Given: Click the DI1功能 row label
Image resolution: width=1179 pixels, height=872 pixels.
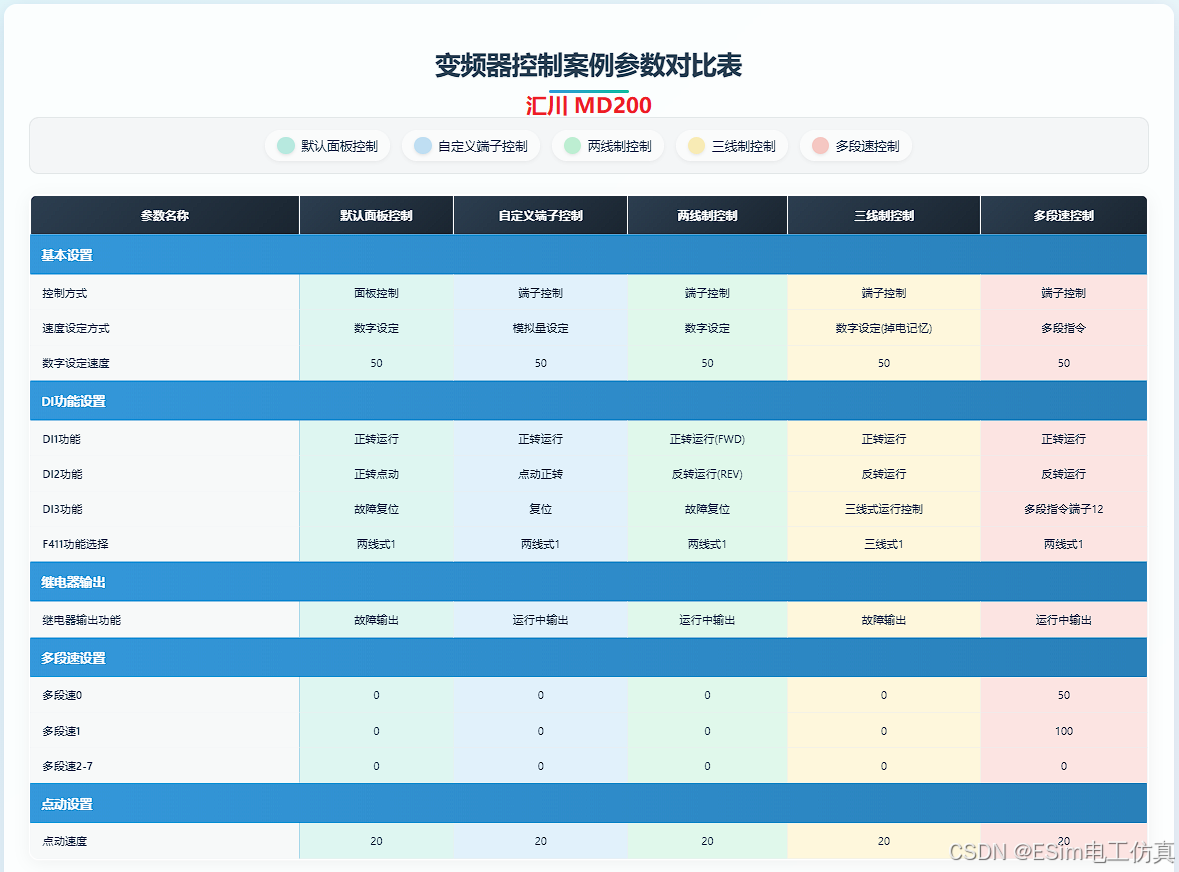Looking at the screenshot, I should (62, 439).
